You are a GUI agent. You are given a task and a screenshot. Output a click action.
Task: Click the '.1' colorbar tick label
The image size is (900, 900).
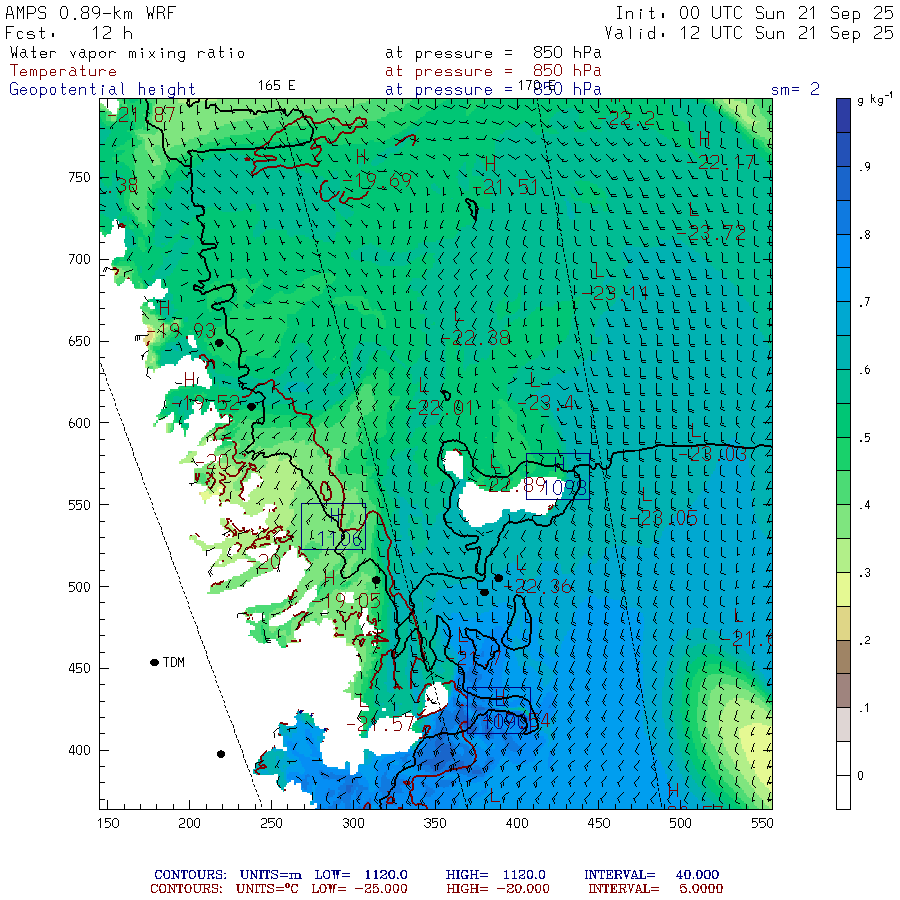pos(864,708)
